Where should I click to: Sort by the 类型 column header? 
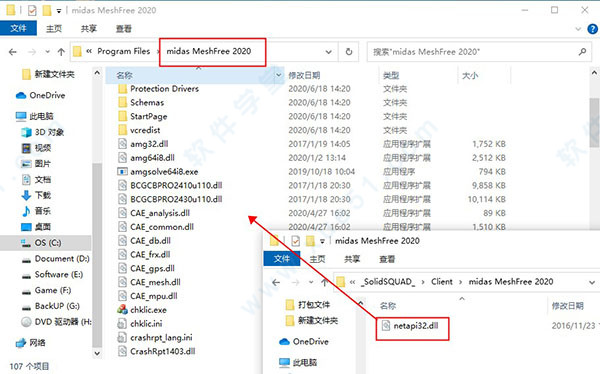pyautogui.click(x=391, y=75)
